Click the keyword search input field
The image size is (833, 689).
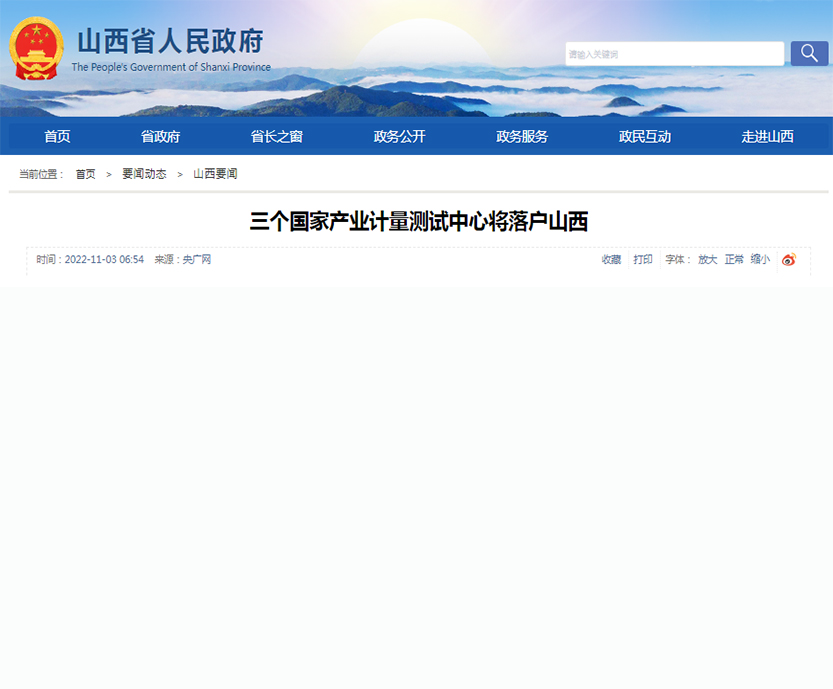(x=674, y=54)
